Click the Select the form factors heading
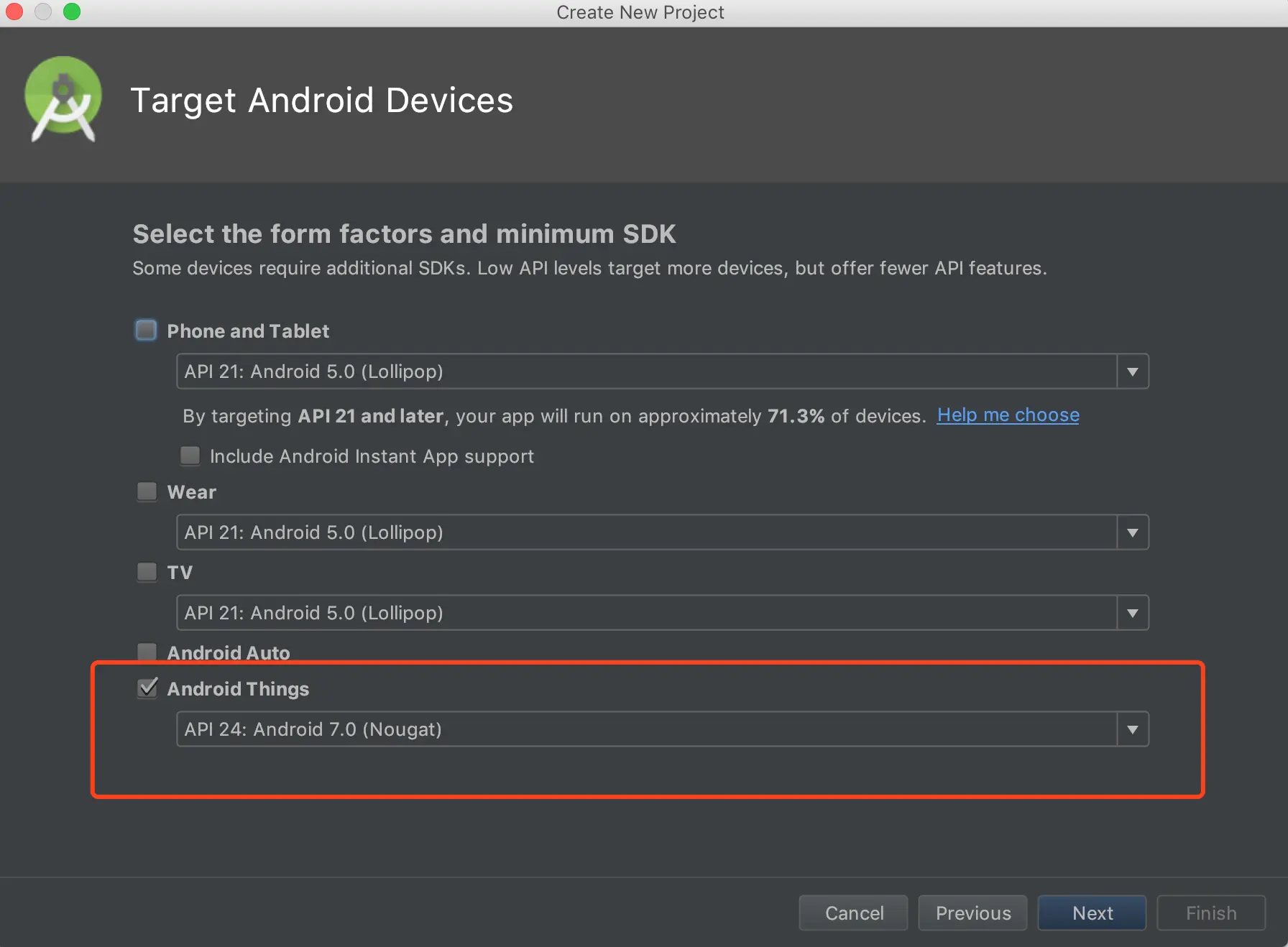1288x947 pixels. pos(405,234)
